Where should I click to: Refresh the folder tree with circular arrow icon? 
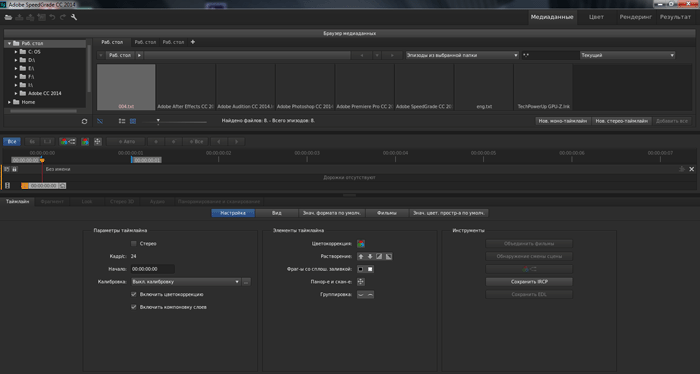tap(84, 121)
